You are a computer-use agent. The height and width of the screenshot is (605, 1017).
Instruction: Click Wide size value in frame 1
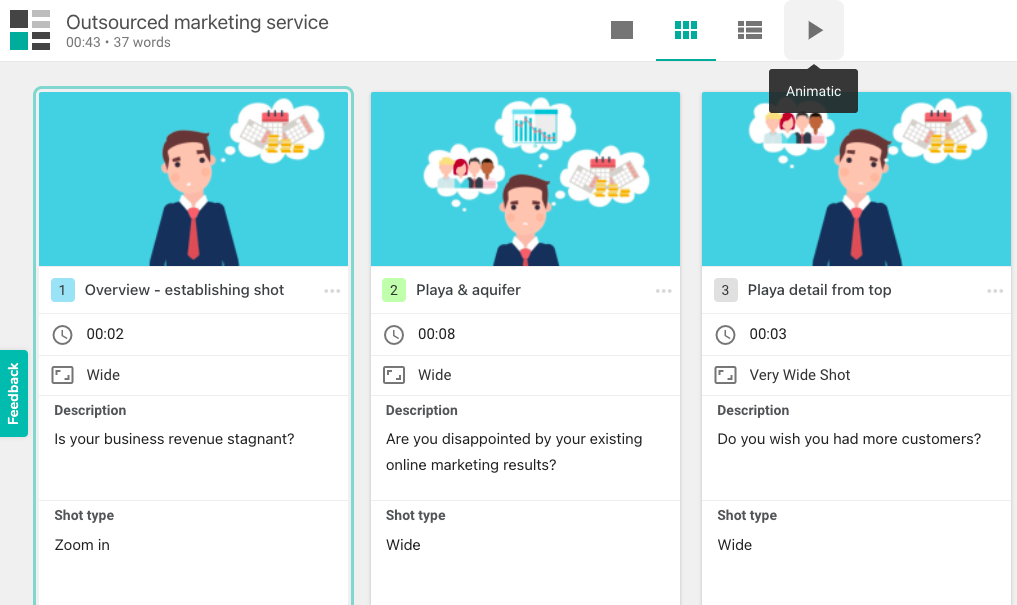click(103, 375)
